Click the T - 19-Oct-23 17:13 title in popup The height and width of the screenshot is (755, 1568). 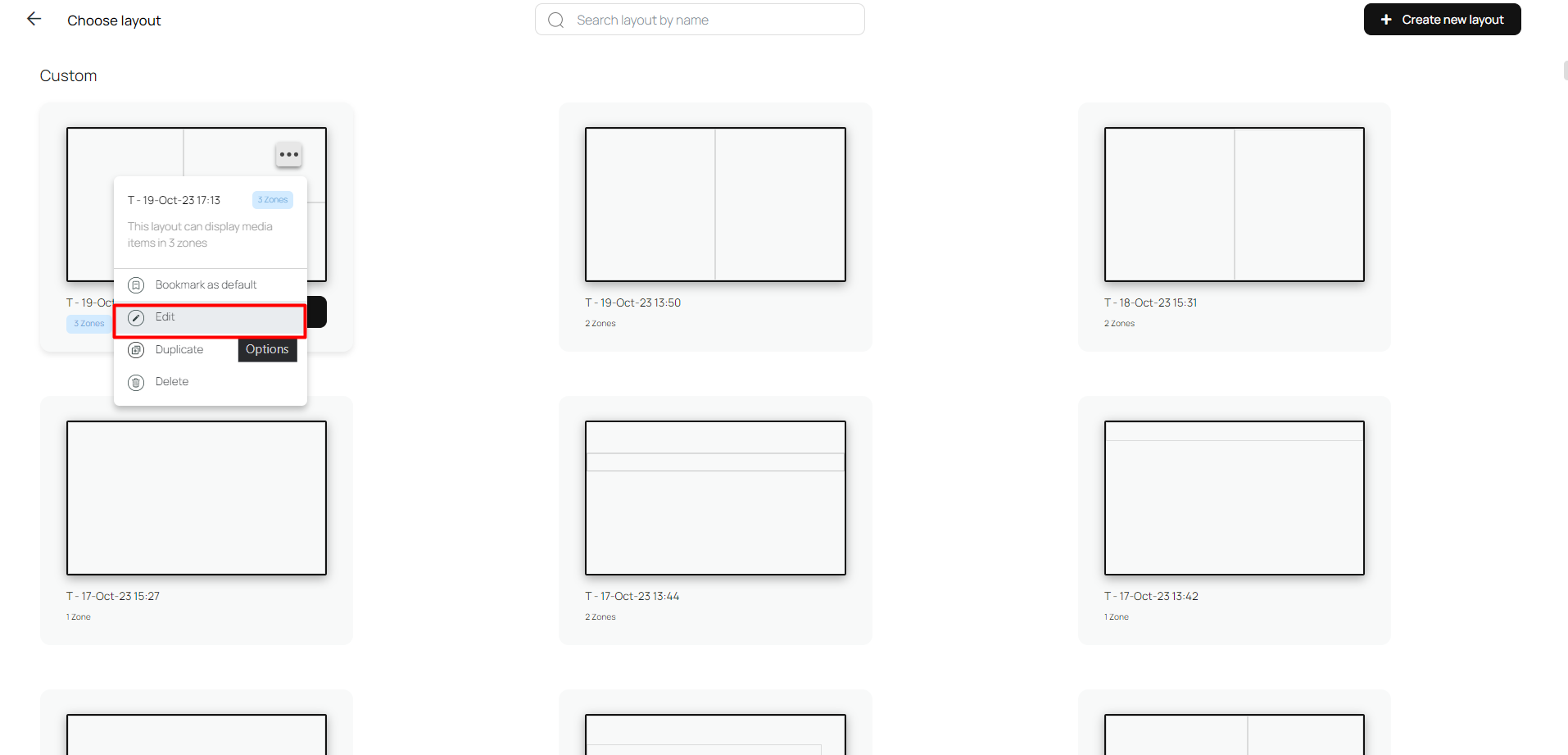[174, 200]
